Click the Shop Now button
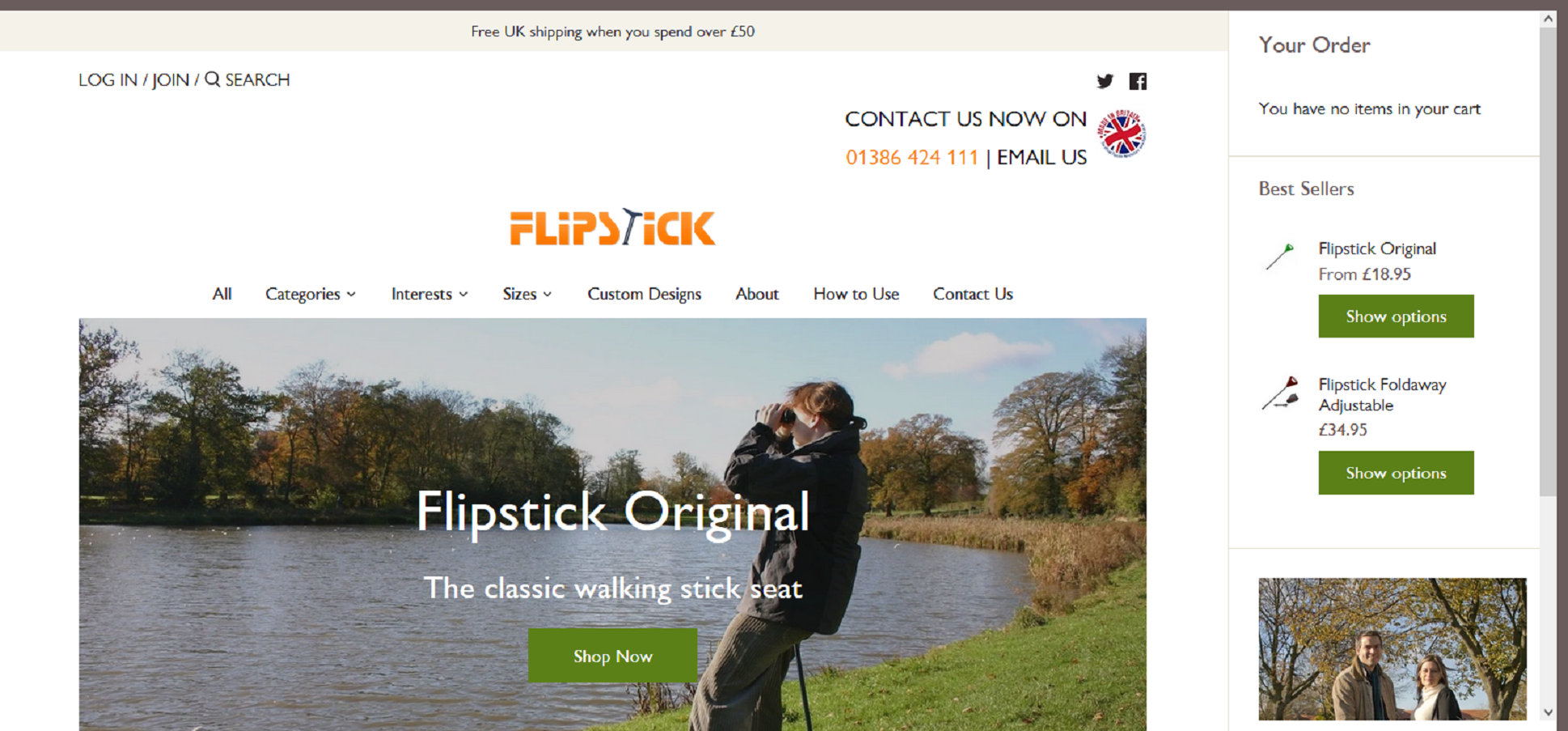 [612, 656]
